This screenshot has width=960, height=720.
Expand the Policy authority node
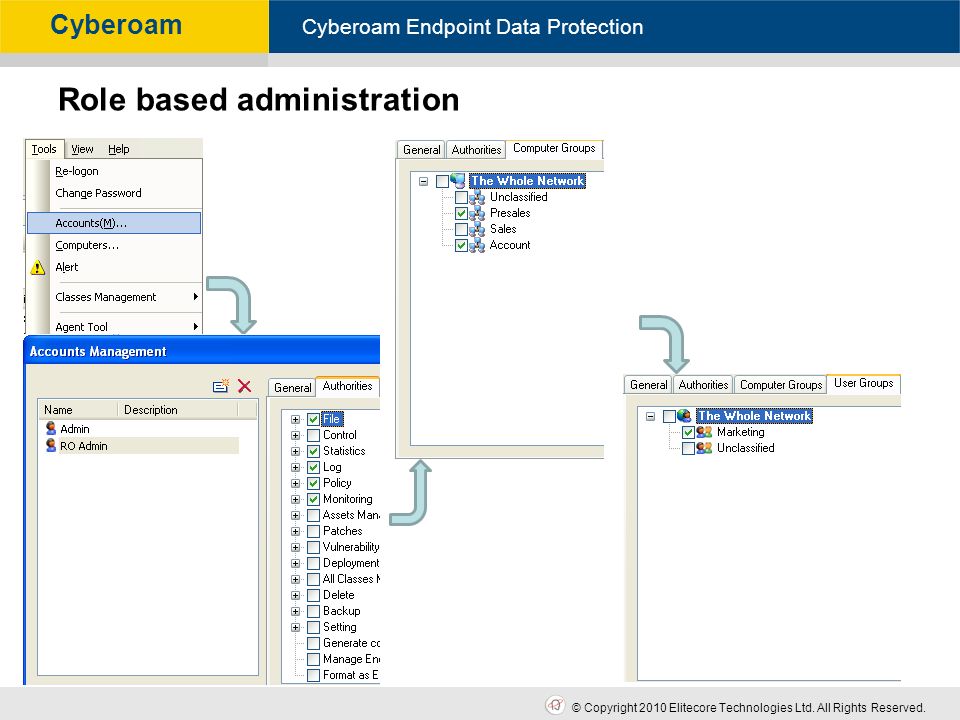295,483
